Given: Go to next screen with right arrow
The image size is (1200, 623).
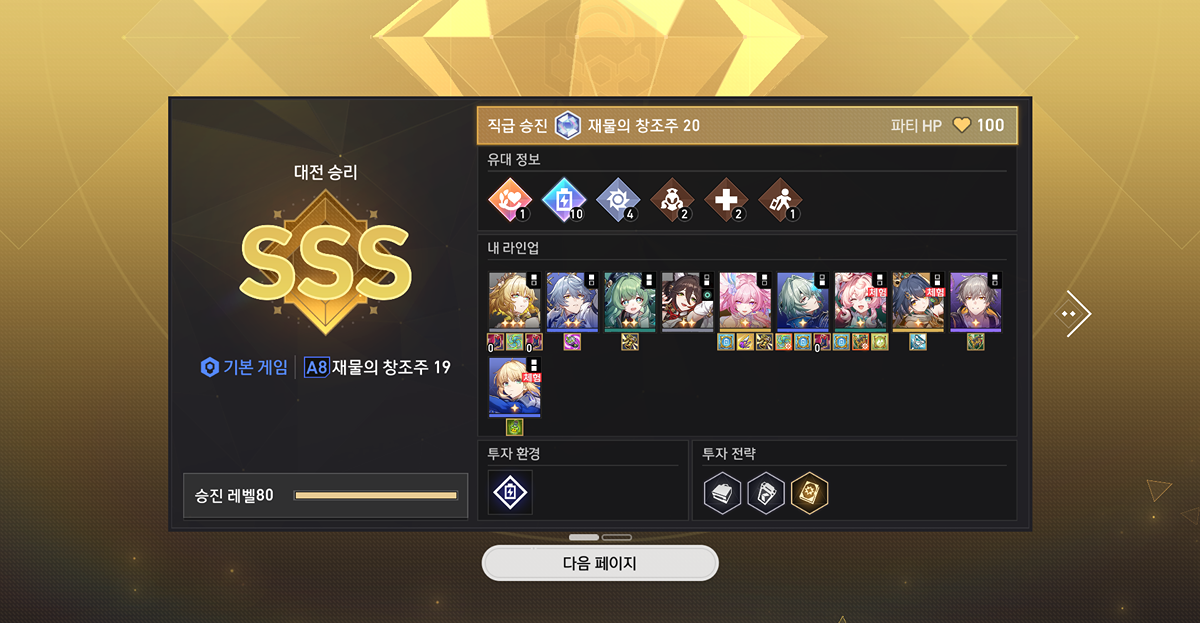Looking at the screenshot, I should tap(1076, 314).
